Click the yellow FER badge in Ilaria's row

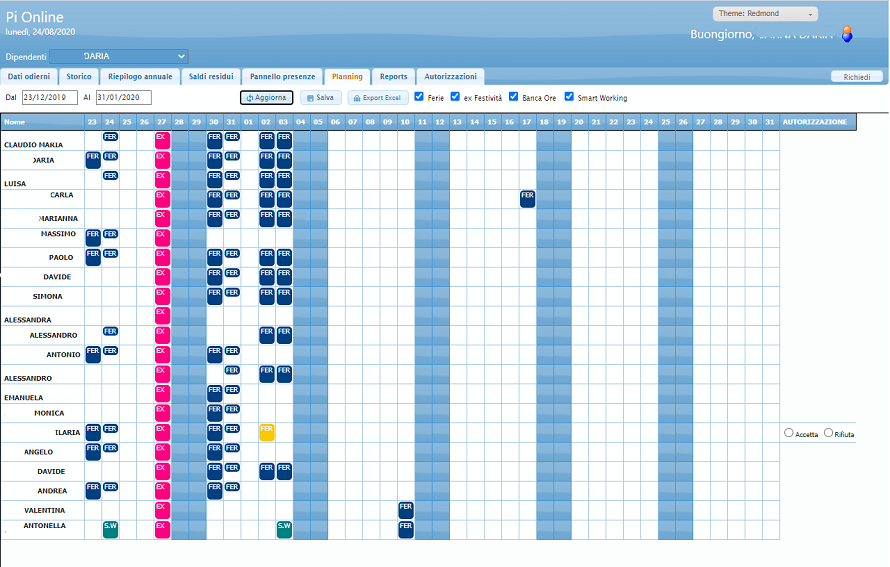tap(267, 432)
